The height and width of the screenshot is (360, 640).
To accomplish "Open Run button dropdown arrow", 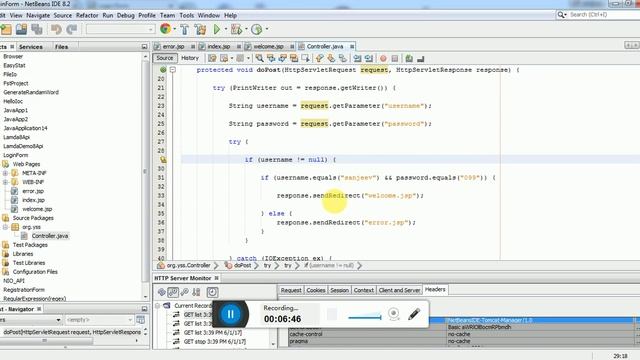I will [x=225, y=29].
